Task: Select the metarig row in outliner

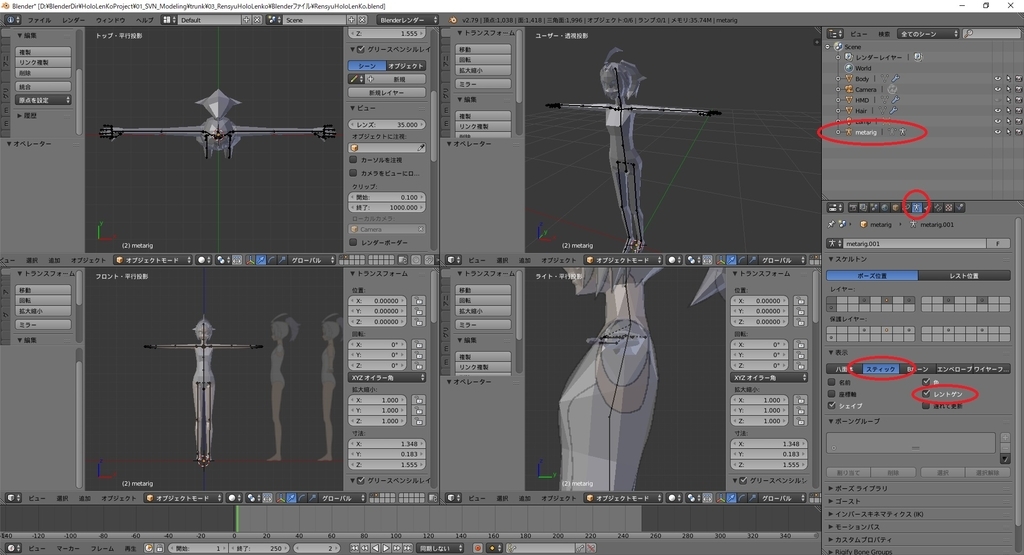Action: pyautogui.click(x=865, y=132)
